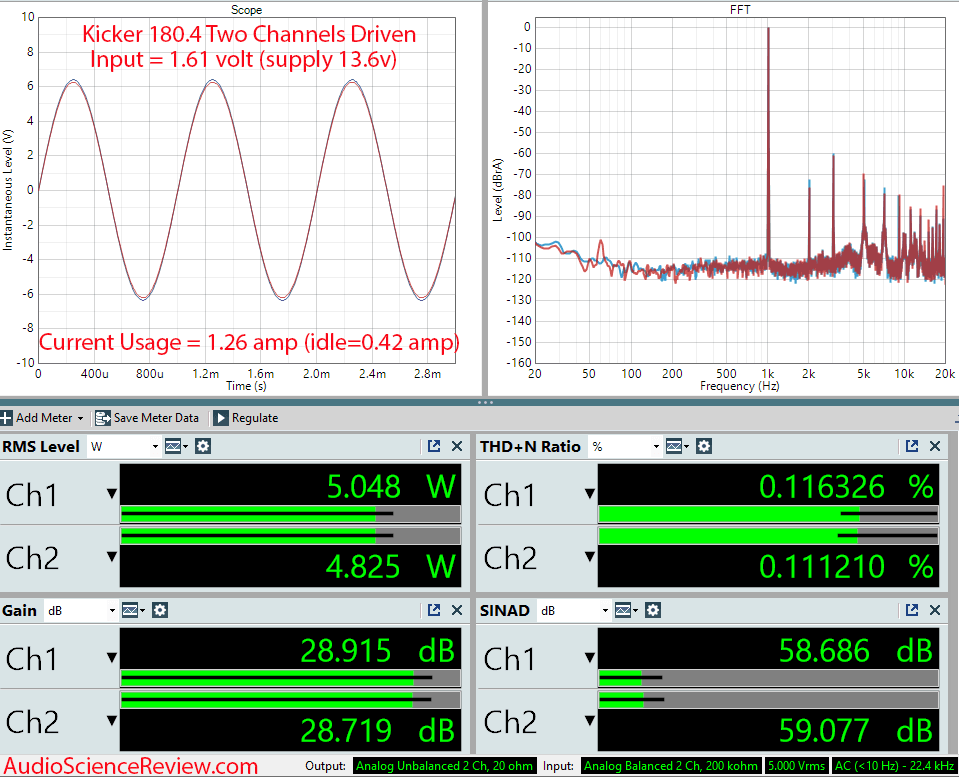Click THD+N Ch2 reading 0.111210 %
959x777 pixels.
[846, 567]
